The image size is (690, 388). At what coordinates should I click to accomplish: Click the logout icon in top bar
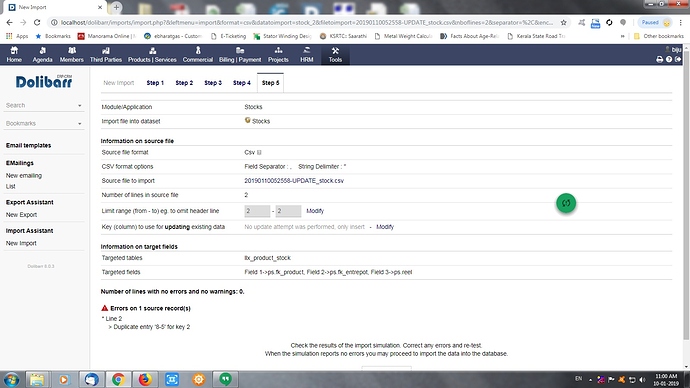[678, 59]
